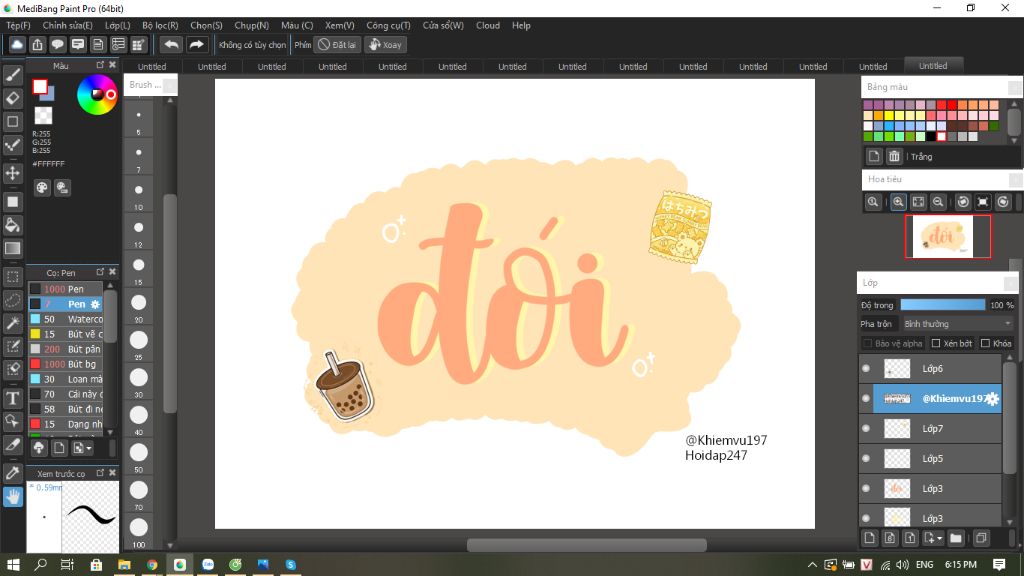Pick the black swatch in palette
The width and height of the screenshot is (1024, 576).
coord(931,136)
